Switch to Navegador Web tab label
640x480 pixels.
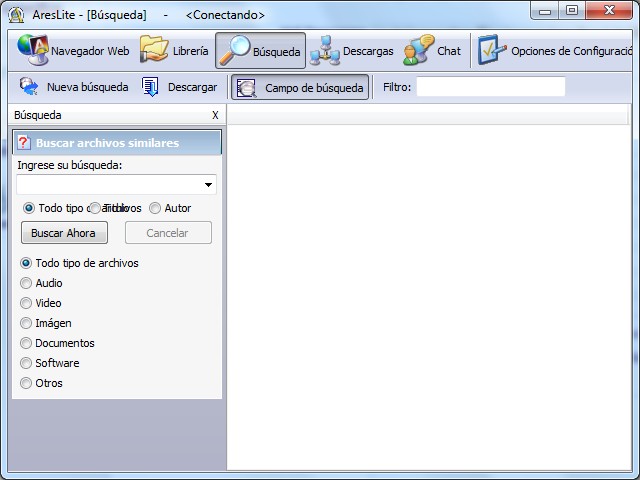pyautogui.click(x=90, y=51)
